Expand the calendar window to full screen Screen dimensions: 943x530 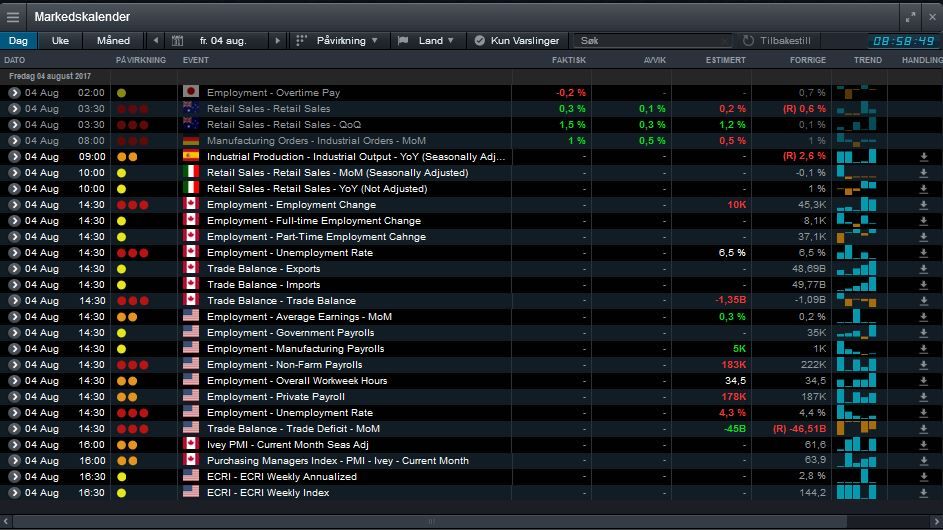coord(911,17)
